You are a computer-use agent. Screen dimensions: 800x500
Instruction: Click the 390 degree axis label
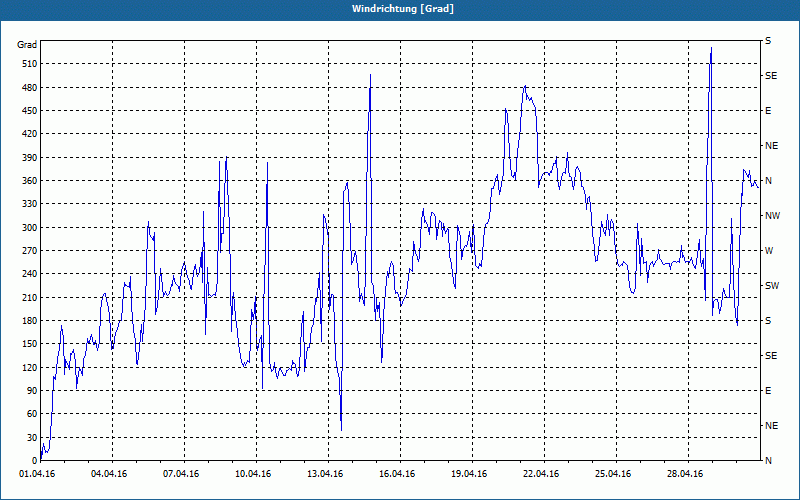point(30,158)
